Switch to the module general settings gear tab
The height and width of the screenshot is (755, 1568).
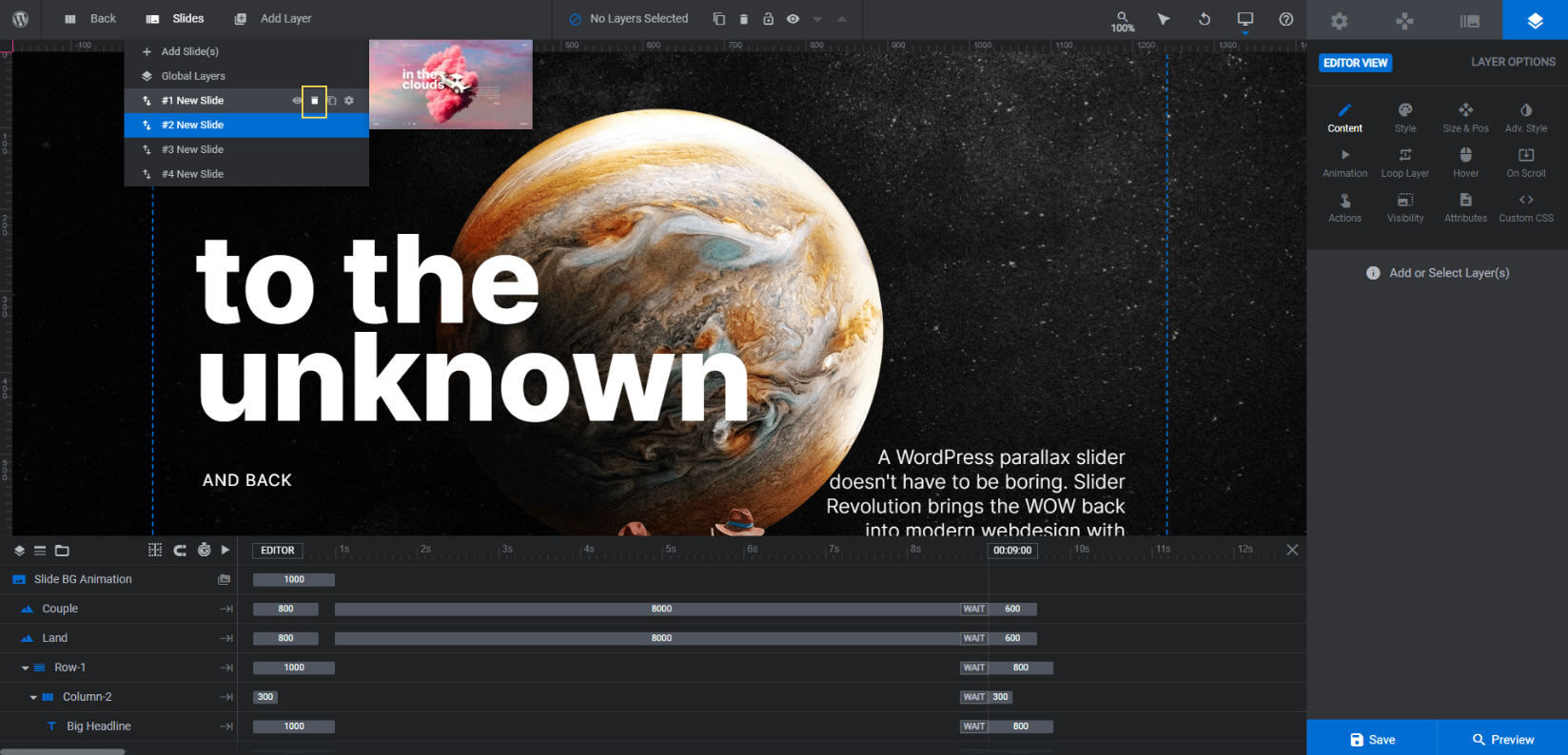coord(1339,20)
